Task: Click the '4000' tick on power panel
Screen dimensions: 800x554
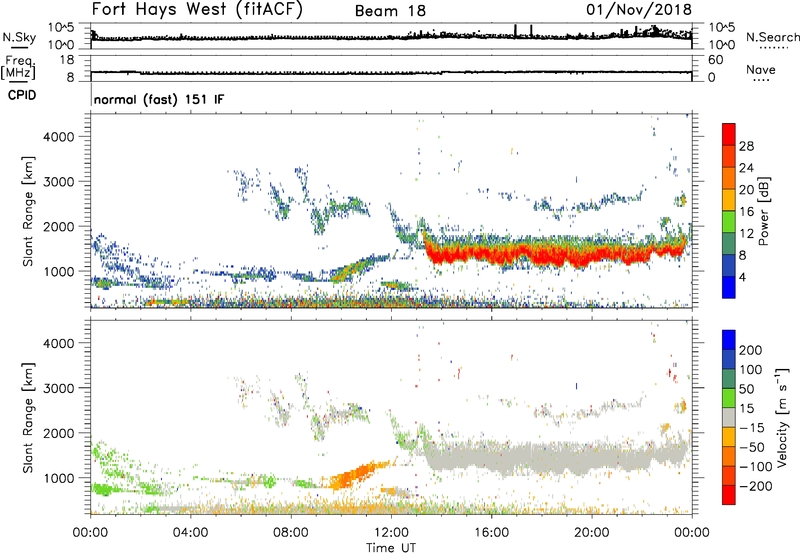Action: (58, 137)
